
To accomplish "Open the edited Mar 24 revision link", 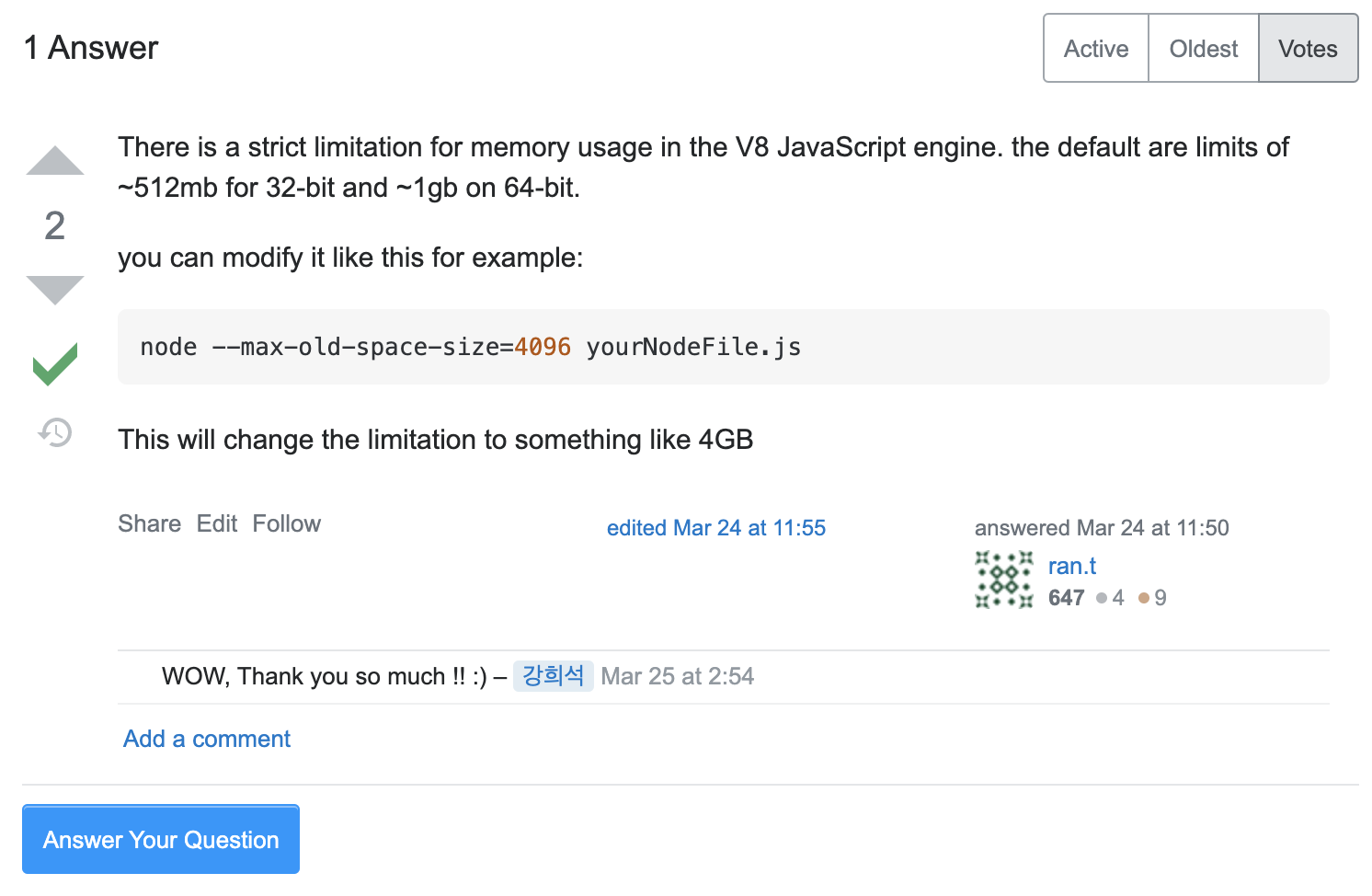I will click(x=715, y=528).
